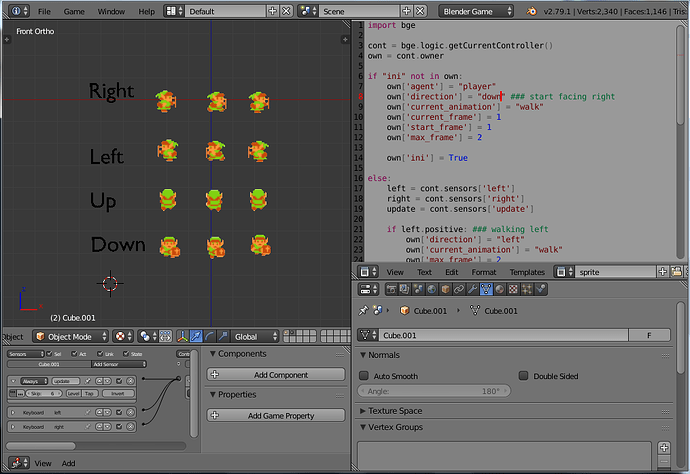Click the F fake user button
Viewport: 690px width, 474px height.
tap(649, 335)
